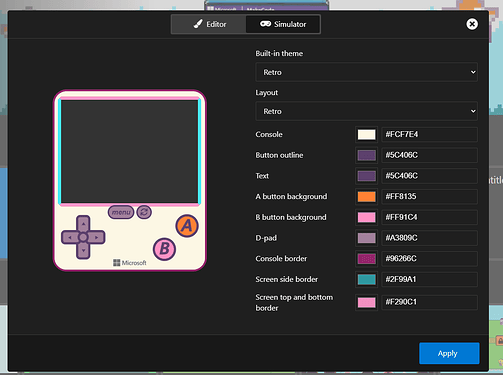Image resolution: width=503 pixels, height=375 pixels.
Task: Click the Text color swatch
Action: click(366, 176)
